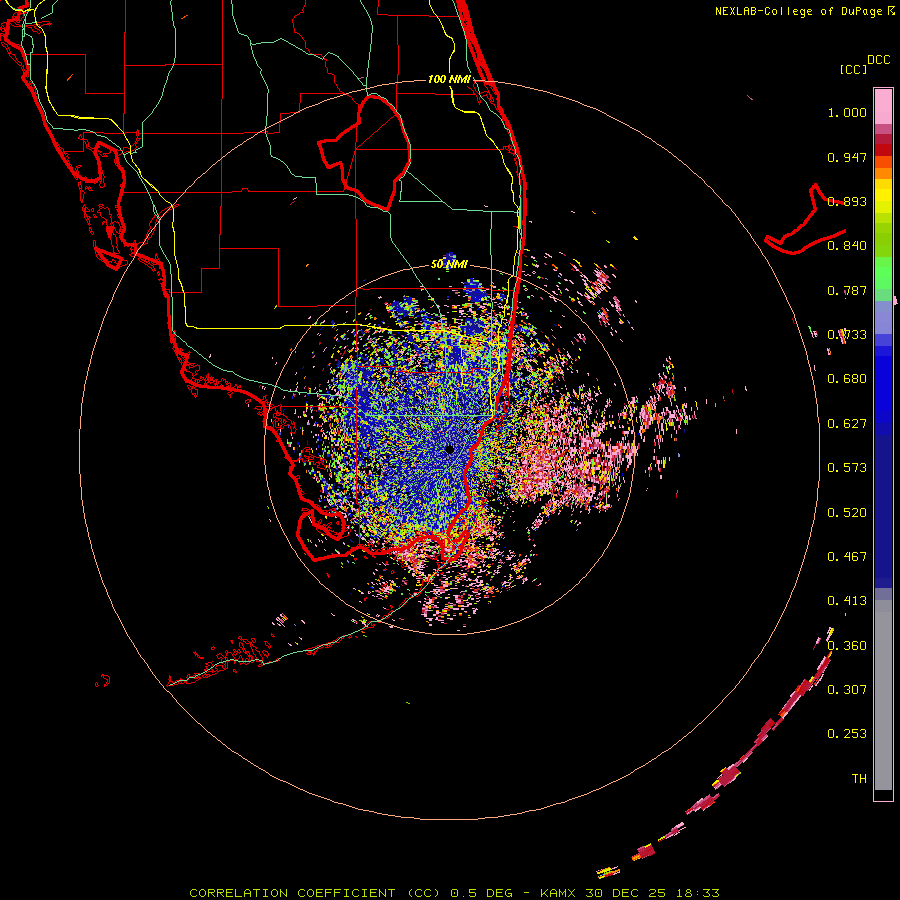Image resolution: width=900 pixels, height=900 pixels.
Task: Click the 0.5 DEG elevation text
Action: pyautogui.click(x=483, y=893)
